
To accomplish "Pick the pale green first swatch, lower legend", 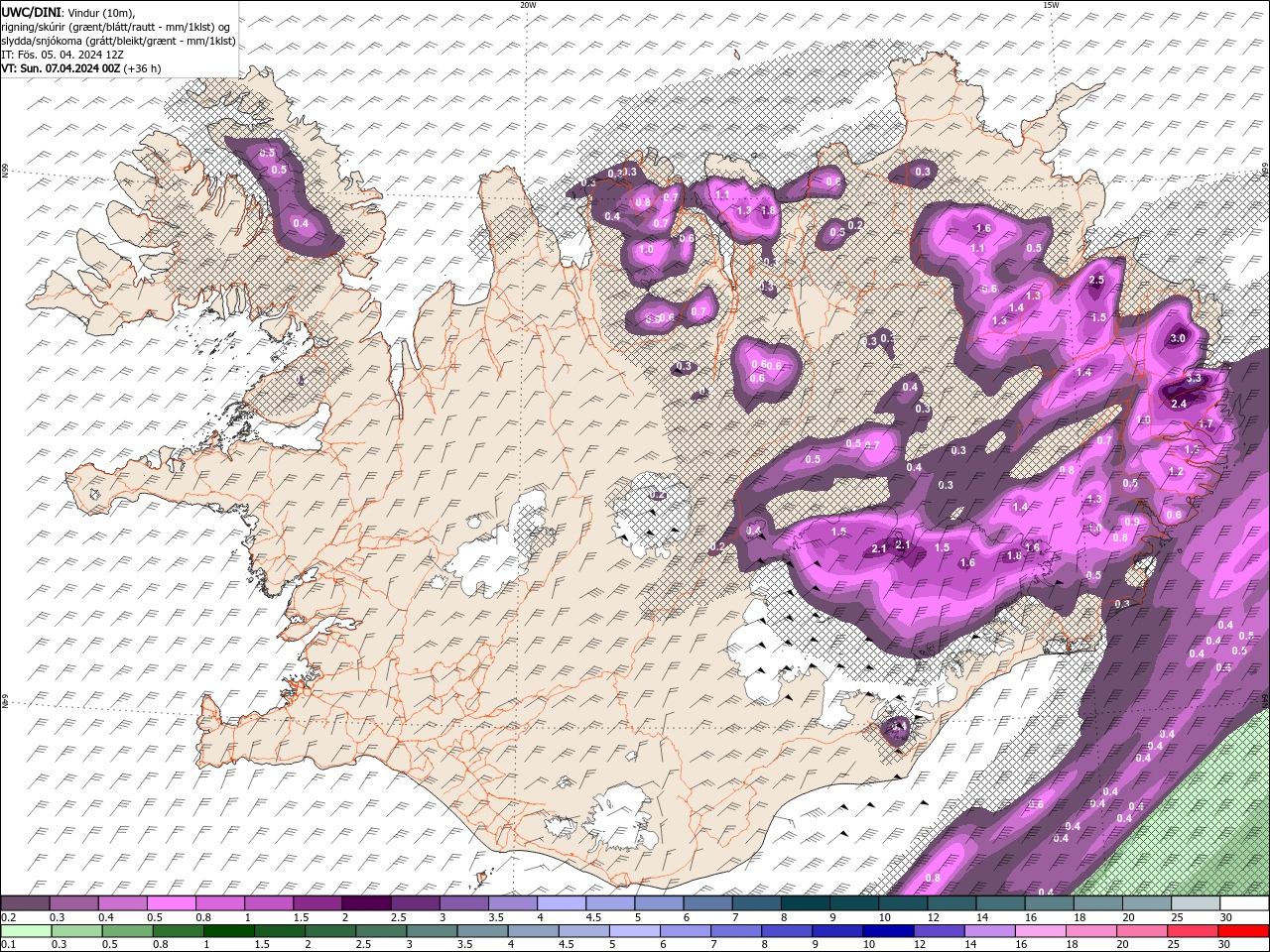I will [x=25, y=931].
